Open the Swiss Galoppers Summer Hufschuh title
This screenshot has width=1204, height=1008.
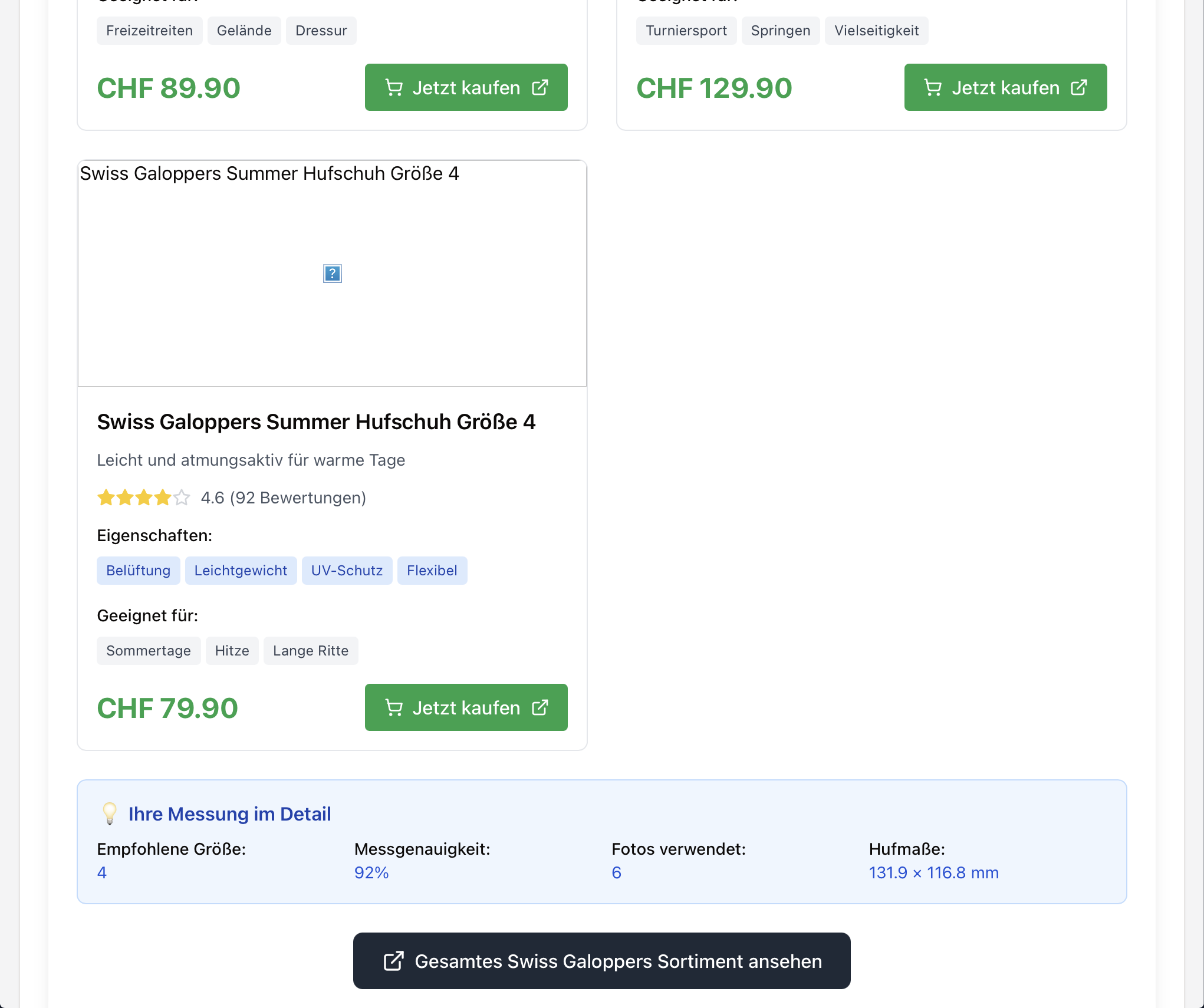pyautogui.click(x=316, y=422)
